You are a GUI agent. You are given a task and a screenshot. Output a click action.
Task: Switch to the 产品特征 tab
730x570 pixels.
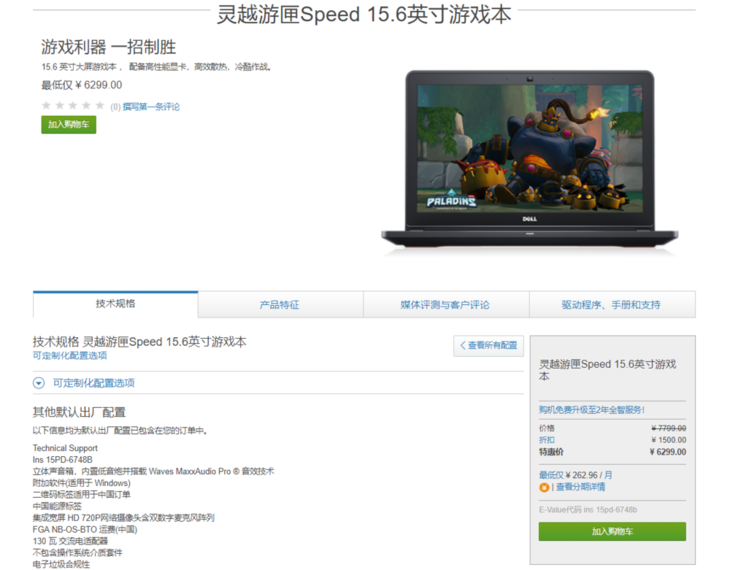[280, 305]
